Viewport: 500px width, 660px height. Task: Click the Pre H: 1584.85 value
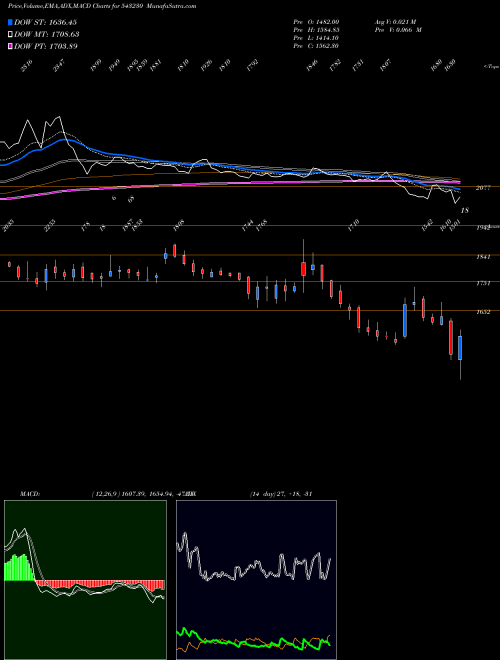[x=316, y=30]
